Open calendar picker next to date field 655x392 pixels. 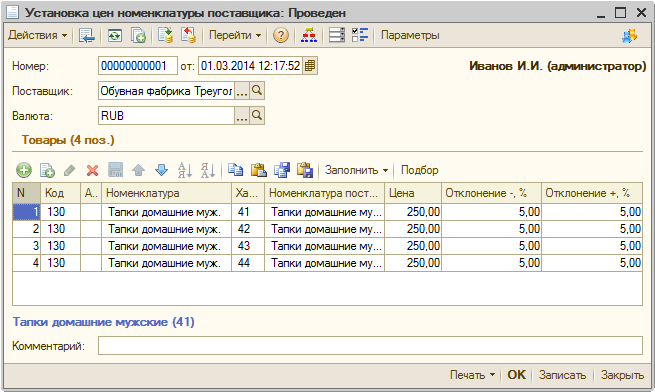310,66
